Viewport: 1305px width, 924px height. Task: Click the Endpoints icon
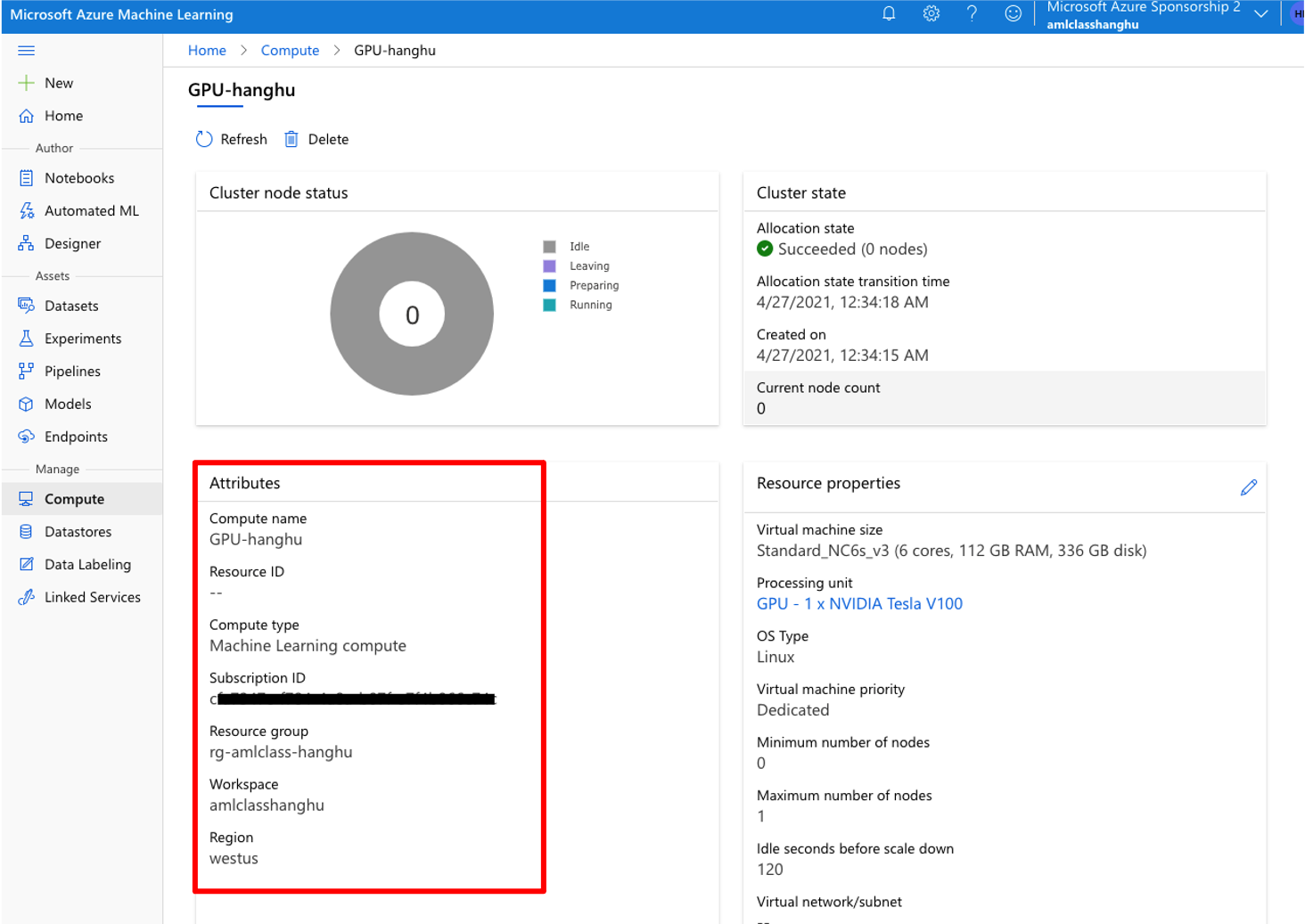tap(27, 437)
